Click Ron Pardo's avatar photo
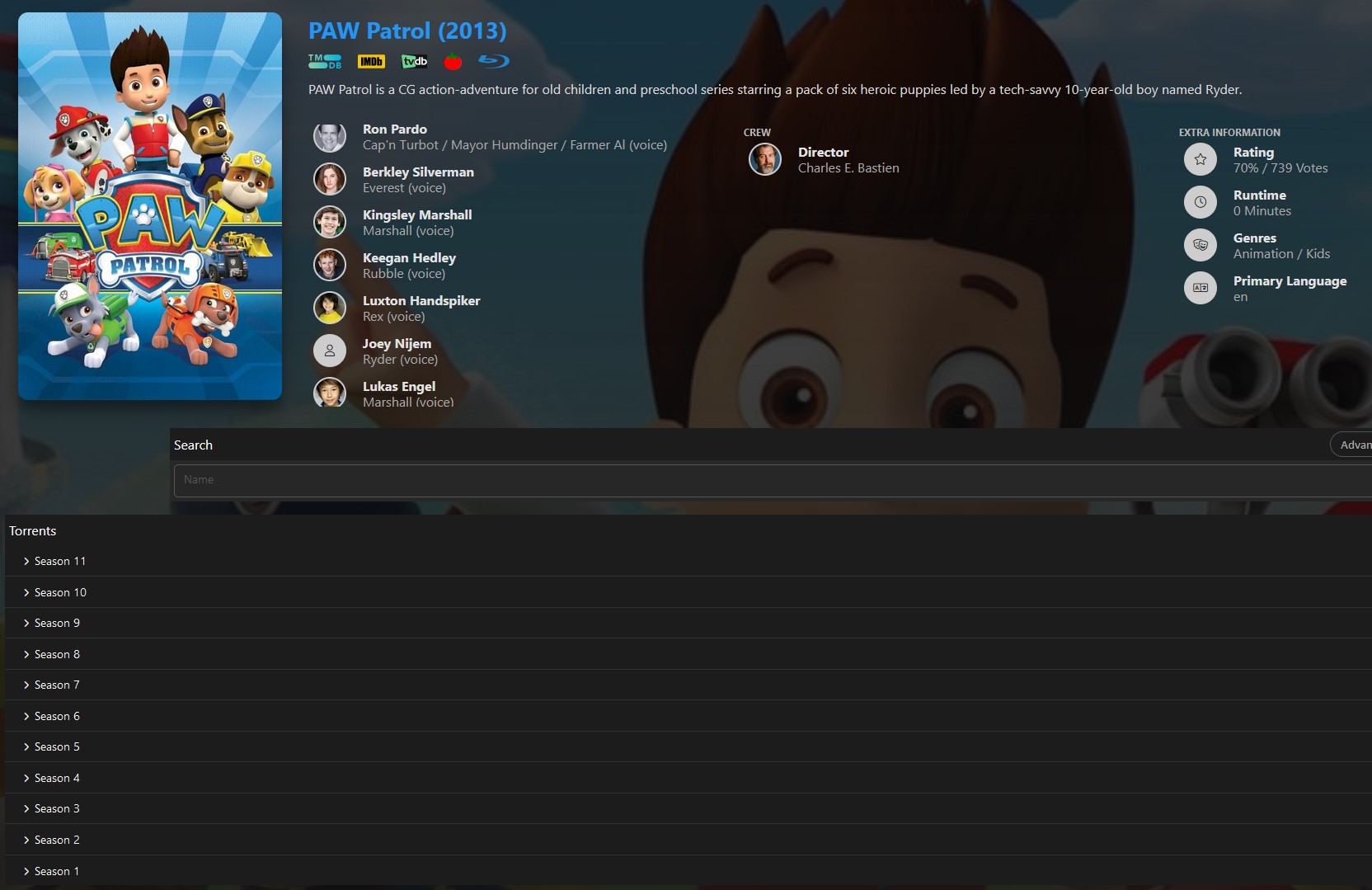The width and height of the screenshot is (1372, 890). [x=330, y=137]
